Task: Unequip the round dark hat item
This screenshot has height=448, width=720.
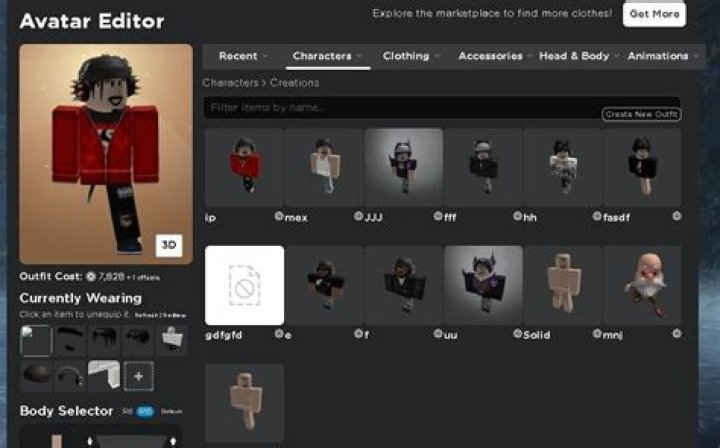Action: point(36,376)
